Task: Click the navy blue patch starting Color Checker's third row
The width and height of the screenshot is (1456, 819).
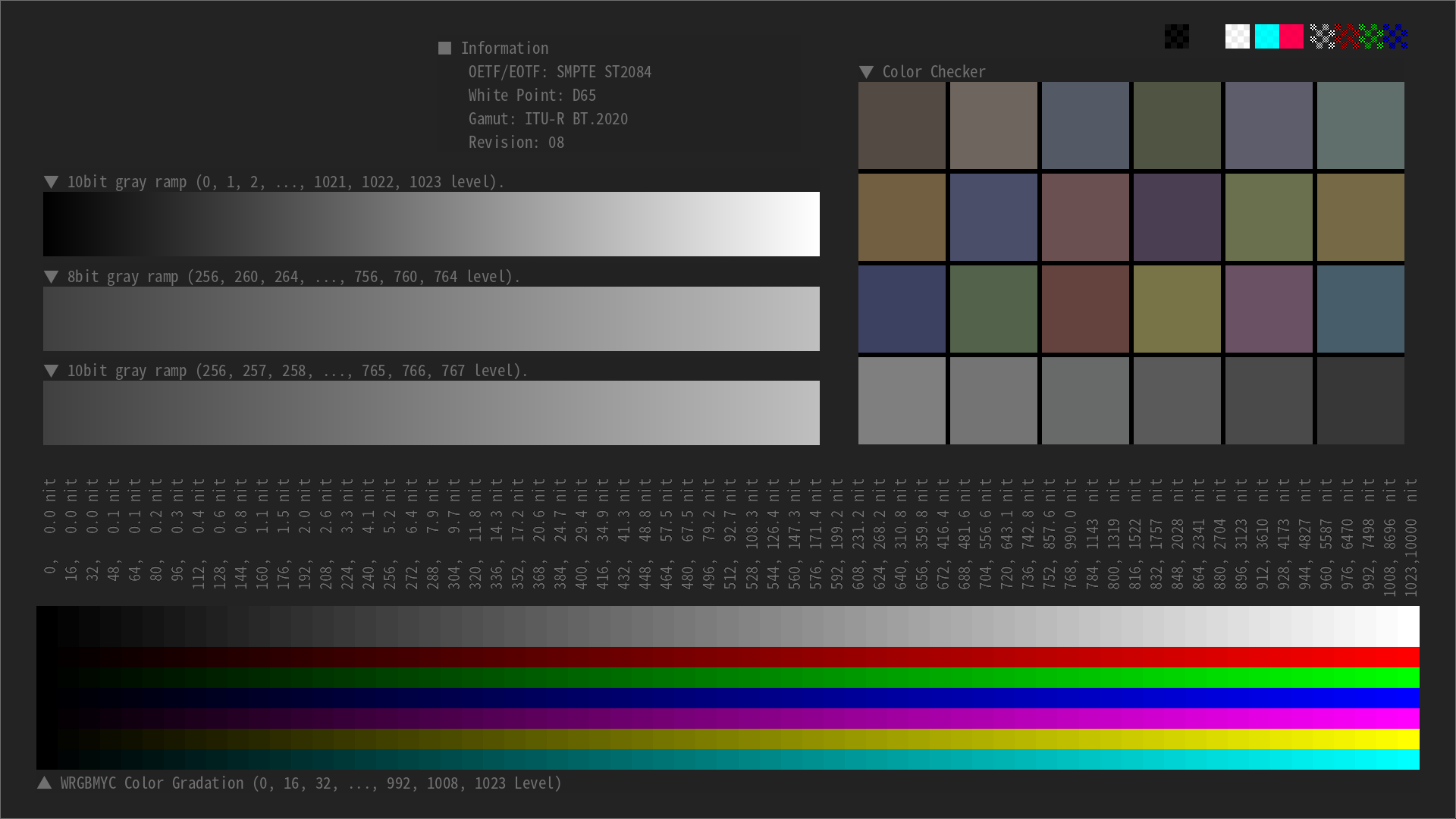Action: [x=902, y=309]
